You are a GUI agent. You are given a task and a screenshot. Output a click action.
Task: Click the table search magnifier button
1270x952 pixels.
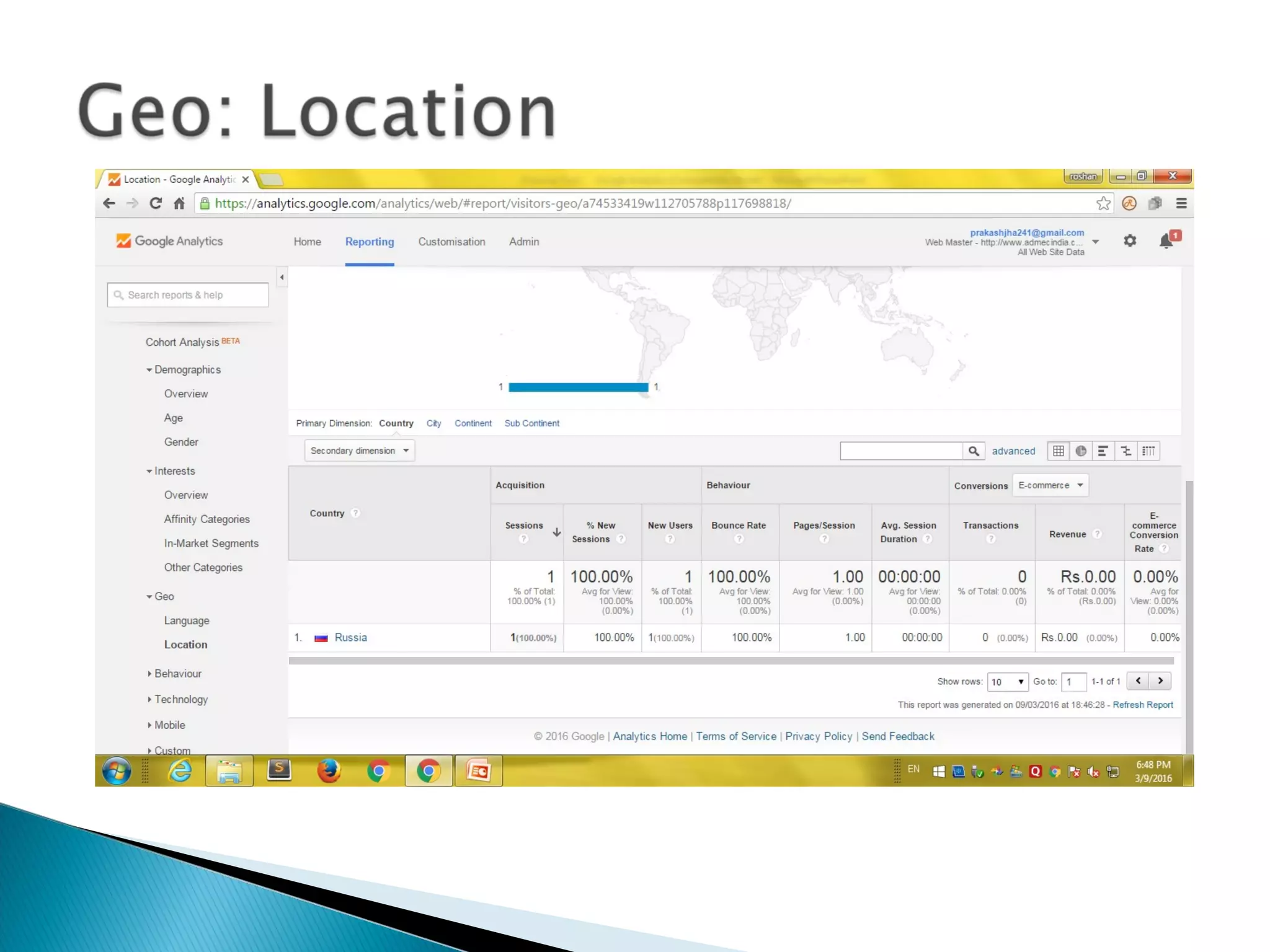pos(974,451)
